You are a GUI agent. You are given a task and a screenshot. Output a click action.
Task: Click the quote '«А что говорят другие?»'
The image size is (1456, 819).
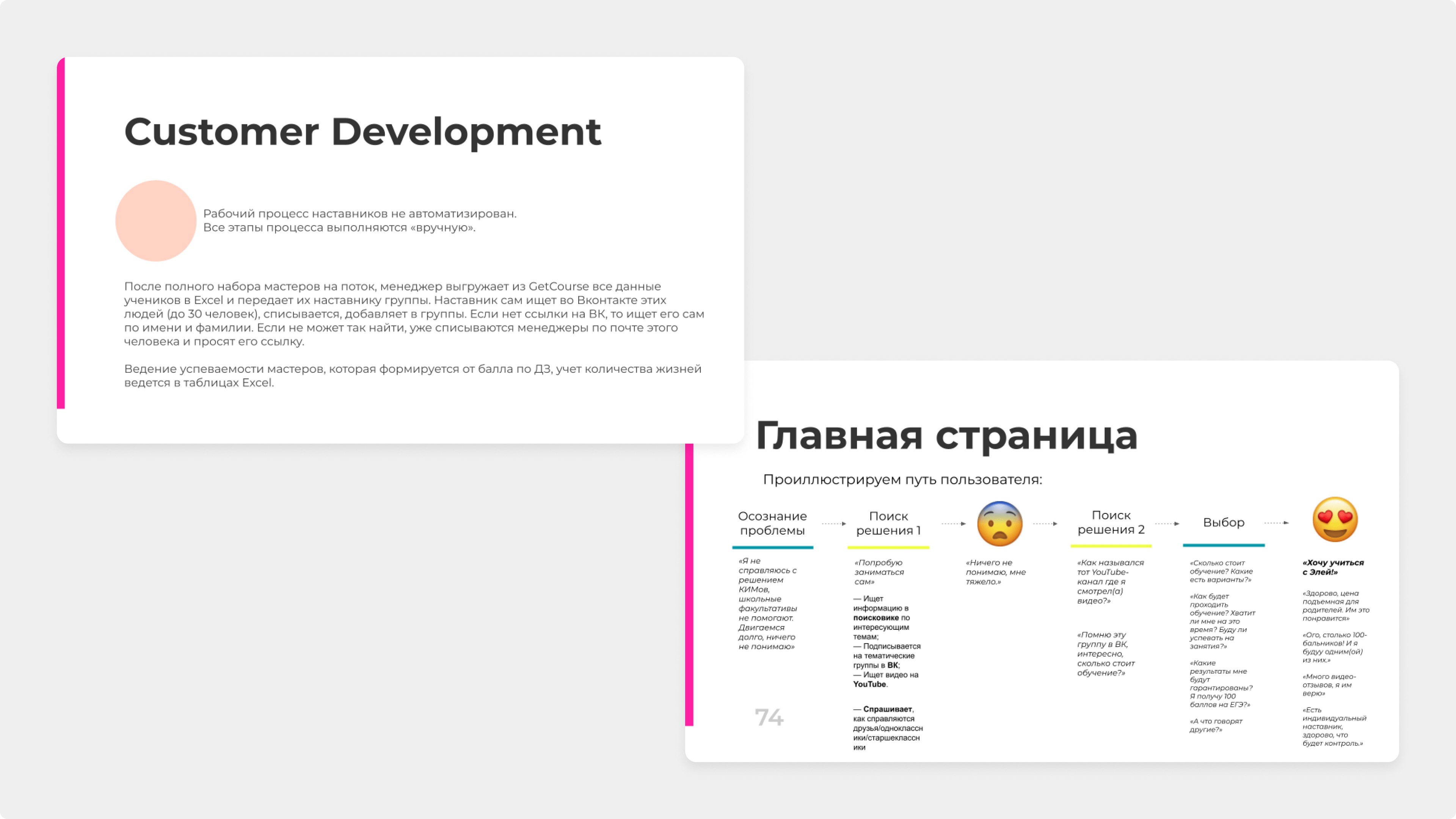tap(1216, 726)
